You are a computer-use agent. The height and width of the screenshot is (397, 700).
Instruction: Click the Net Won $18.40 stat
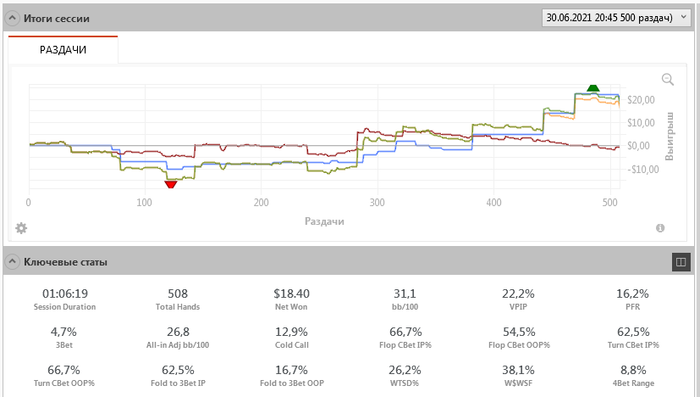[291, 299]
